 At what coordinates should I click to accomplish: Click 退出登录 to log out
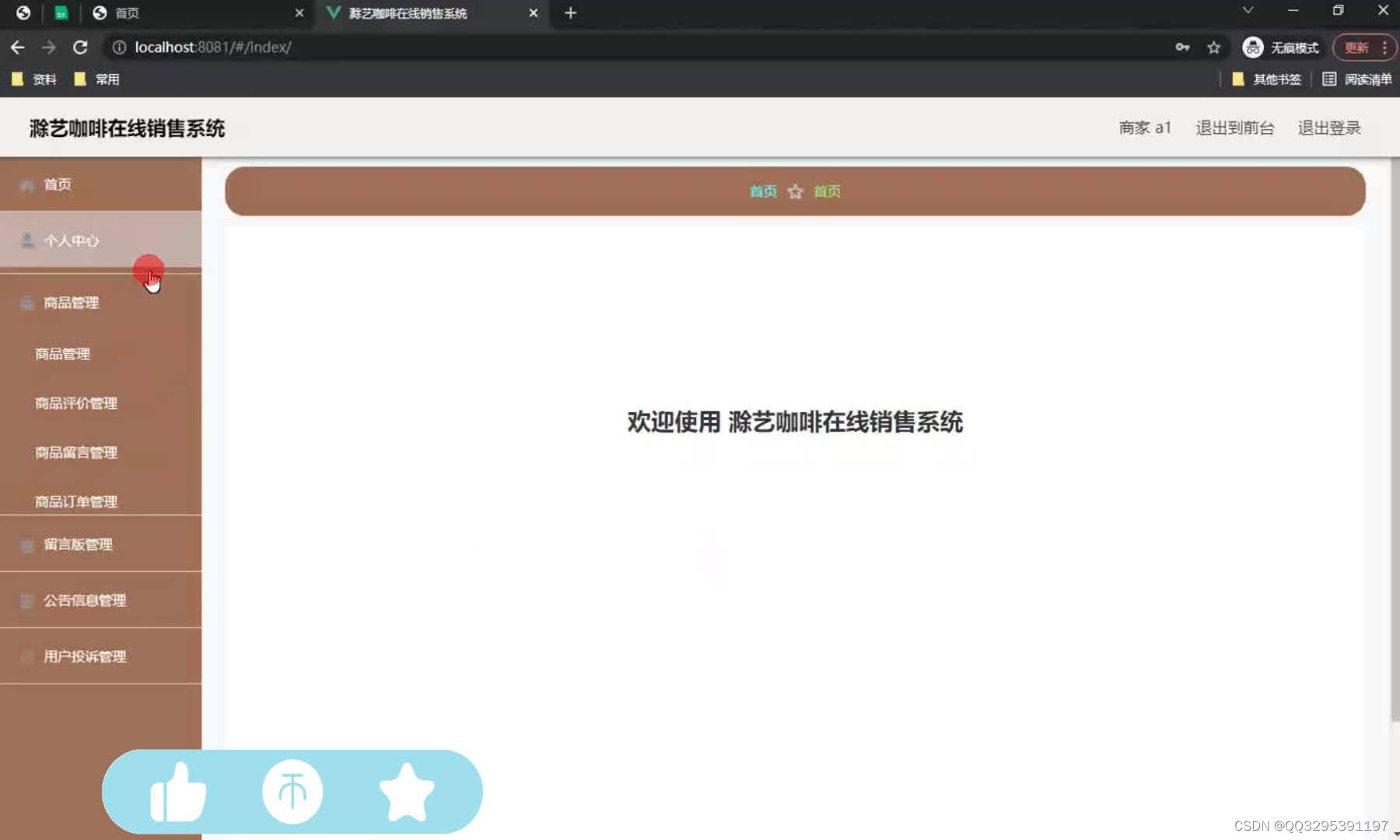[1329, 128]
